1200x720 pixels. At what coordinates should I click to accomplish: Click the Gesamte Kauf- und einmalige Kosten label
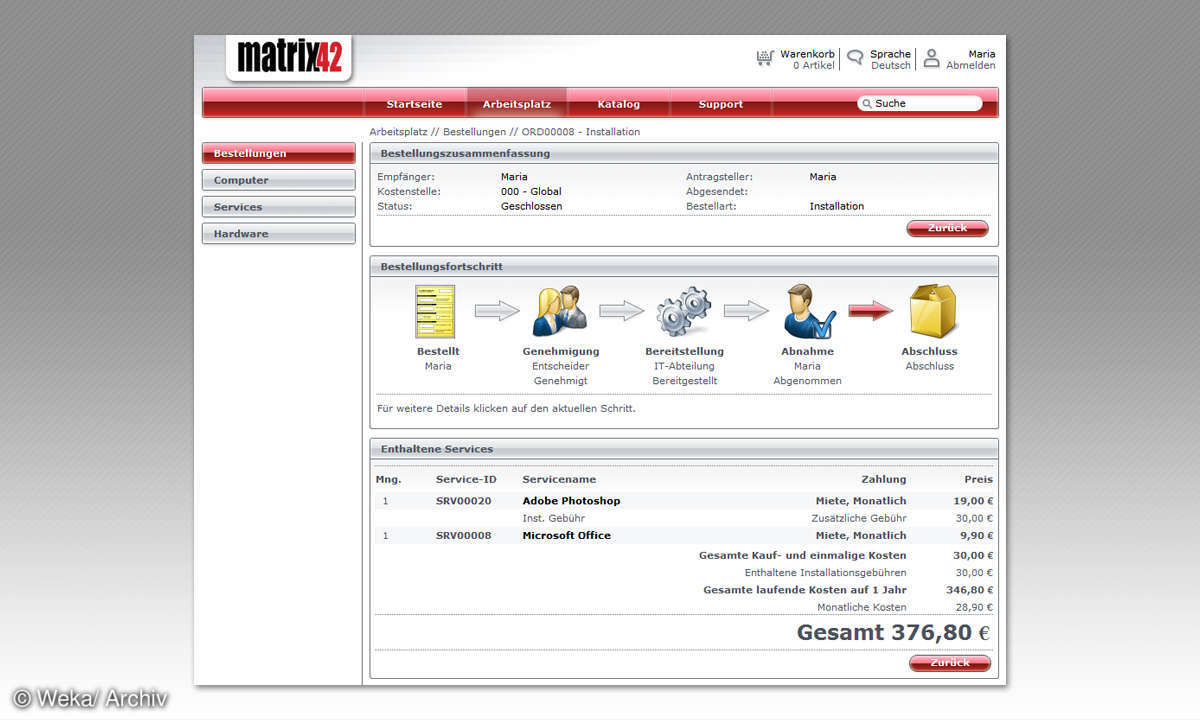click(802, 555)
